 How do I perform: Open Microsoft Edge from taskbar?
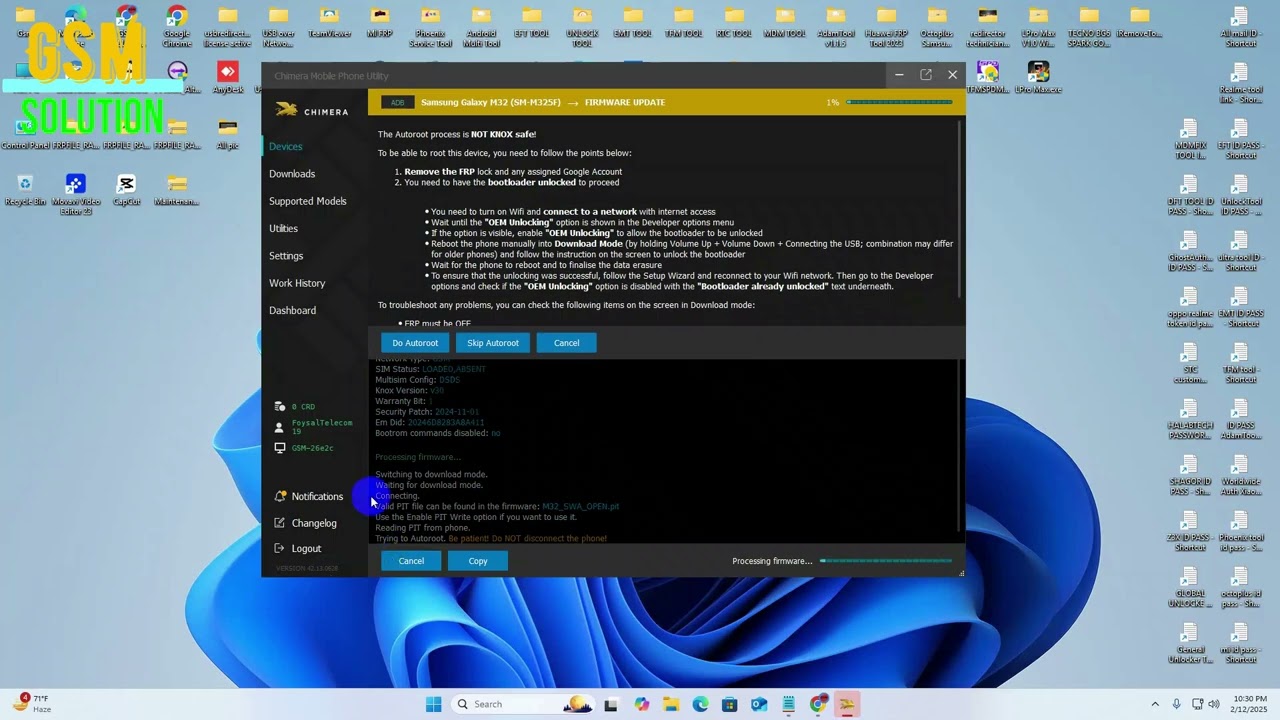pyautogui.click(x=700, y=704)
